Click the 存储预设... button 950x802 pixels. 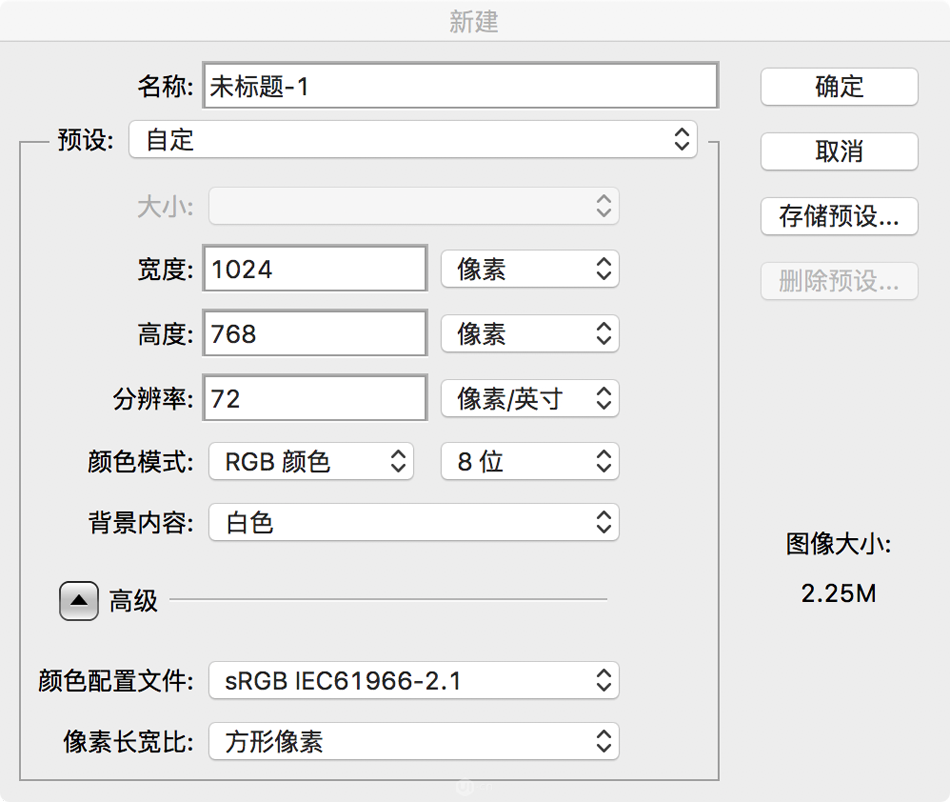pyautogui.click(x=839, y=216)
